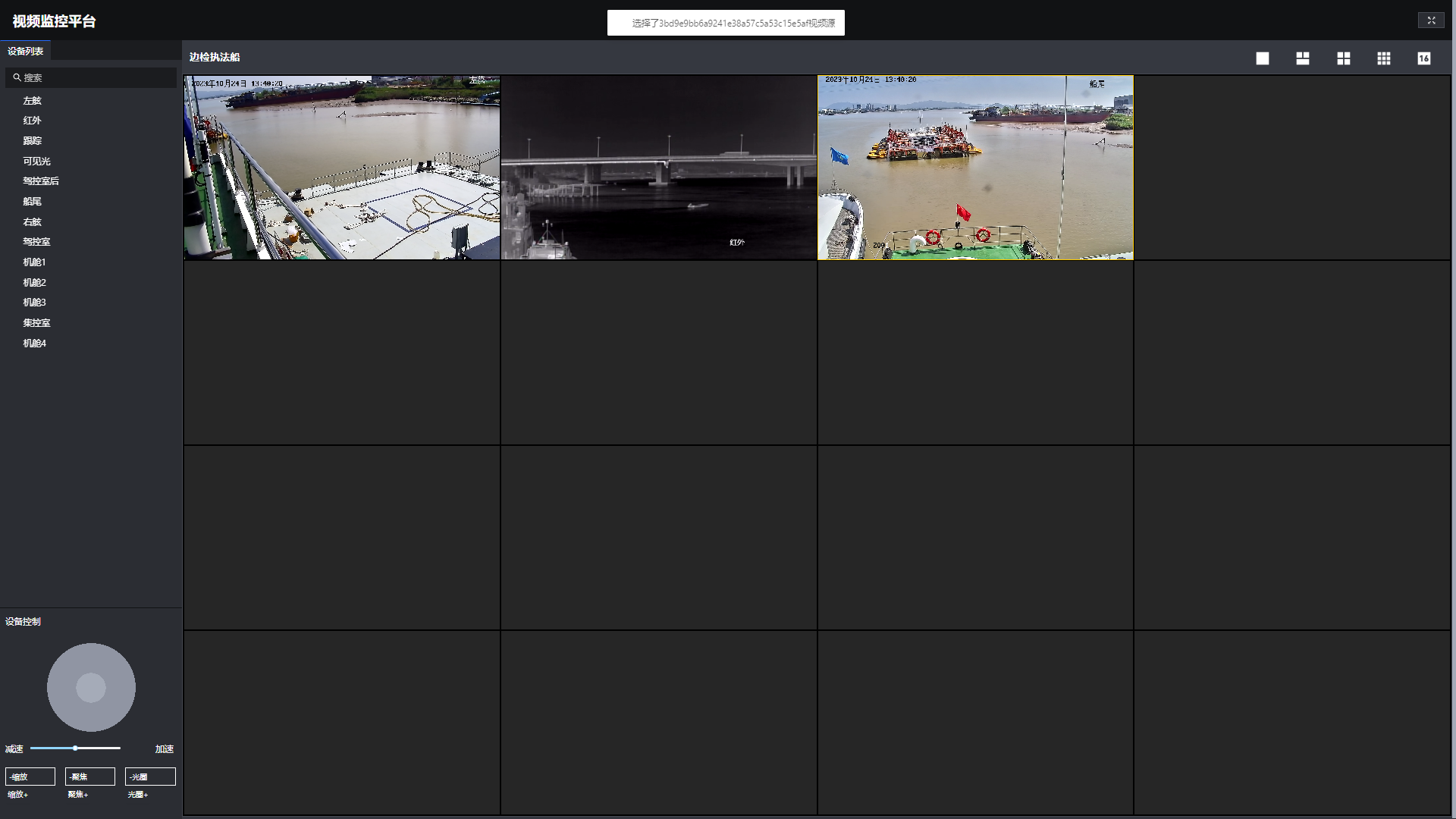Screen dimensions: 1456x819
Task: Select the four-pane grid layout icon
Action: pyautogui.click(x=1344, y=58)
